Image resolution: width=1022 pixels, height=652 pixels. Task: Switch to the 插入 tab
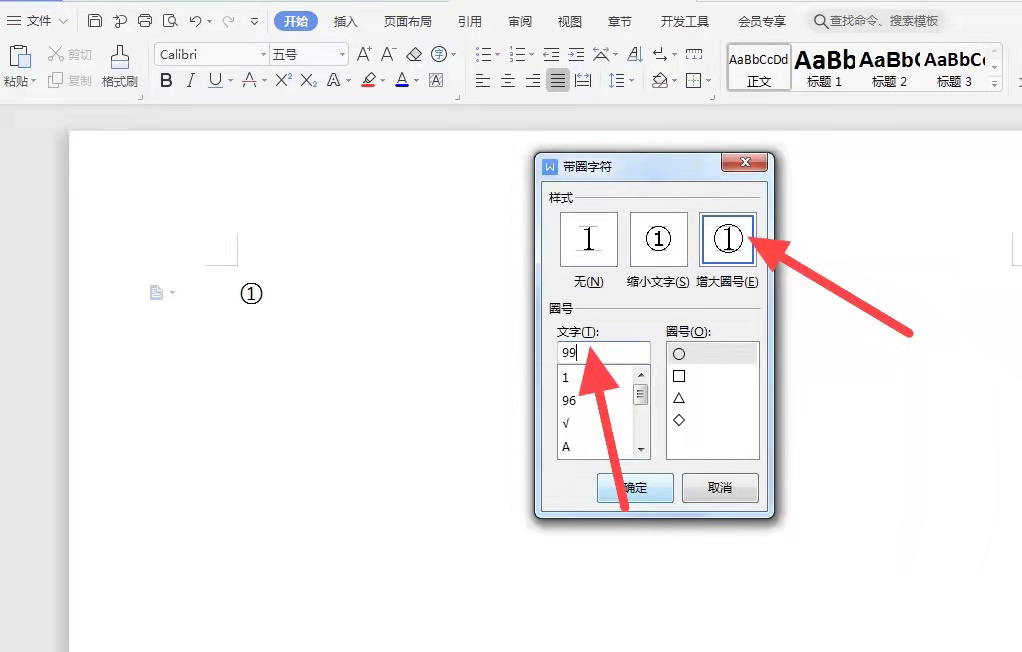(345, 22)
